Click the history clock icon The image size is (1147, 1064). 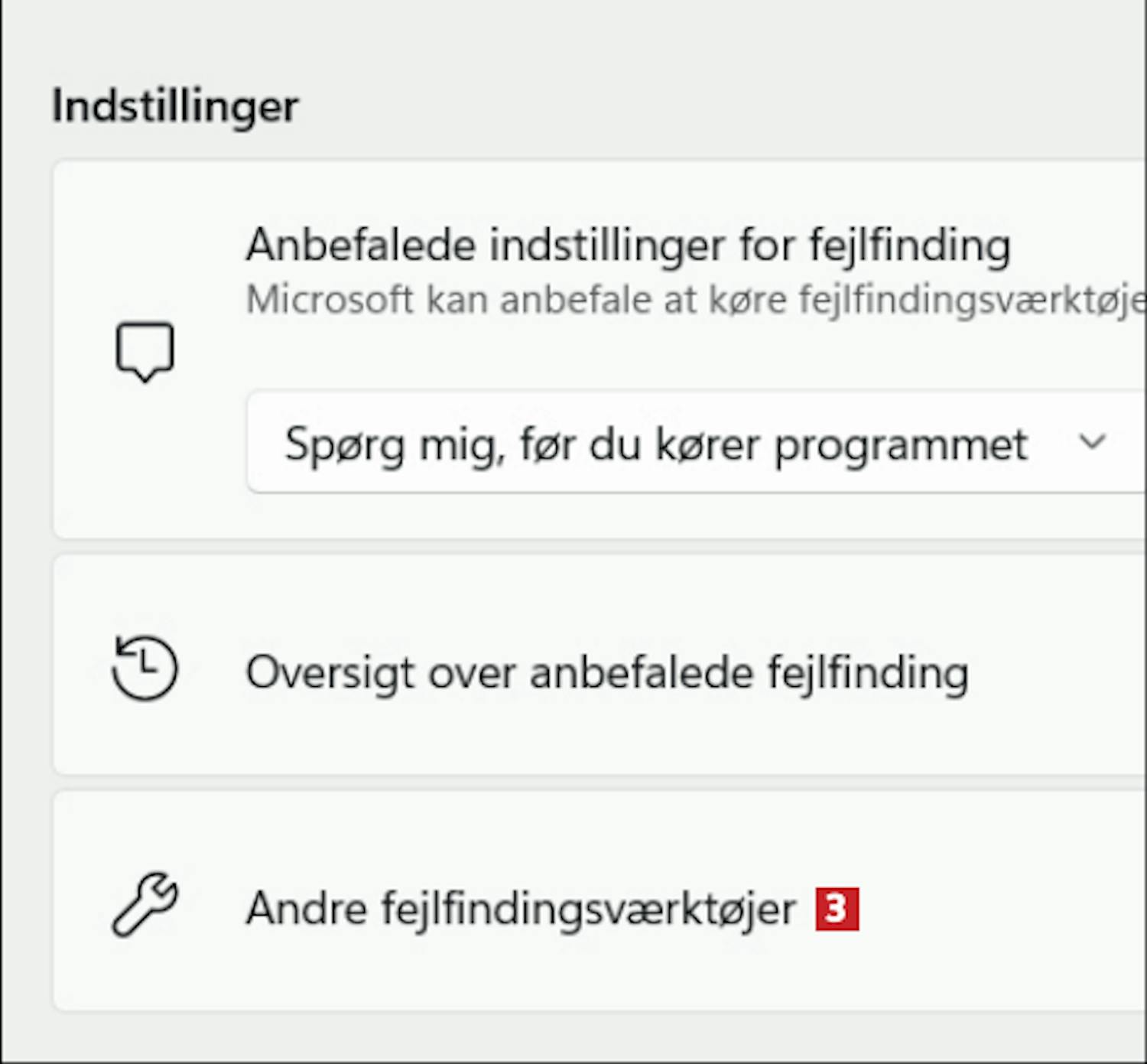pos(145,669)
